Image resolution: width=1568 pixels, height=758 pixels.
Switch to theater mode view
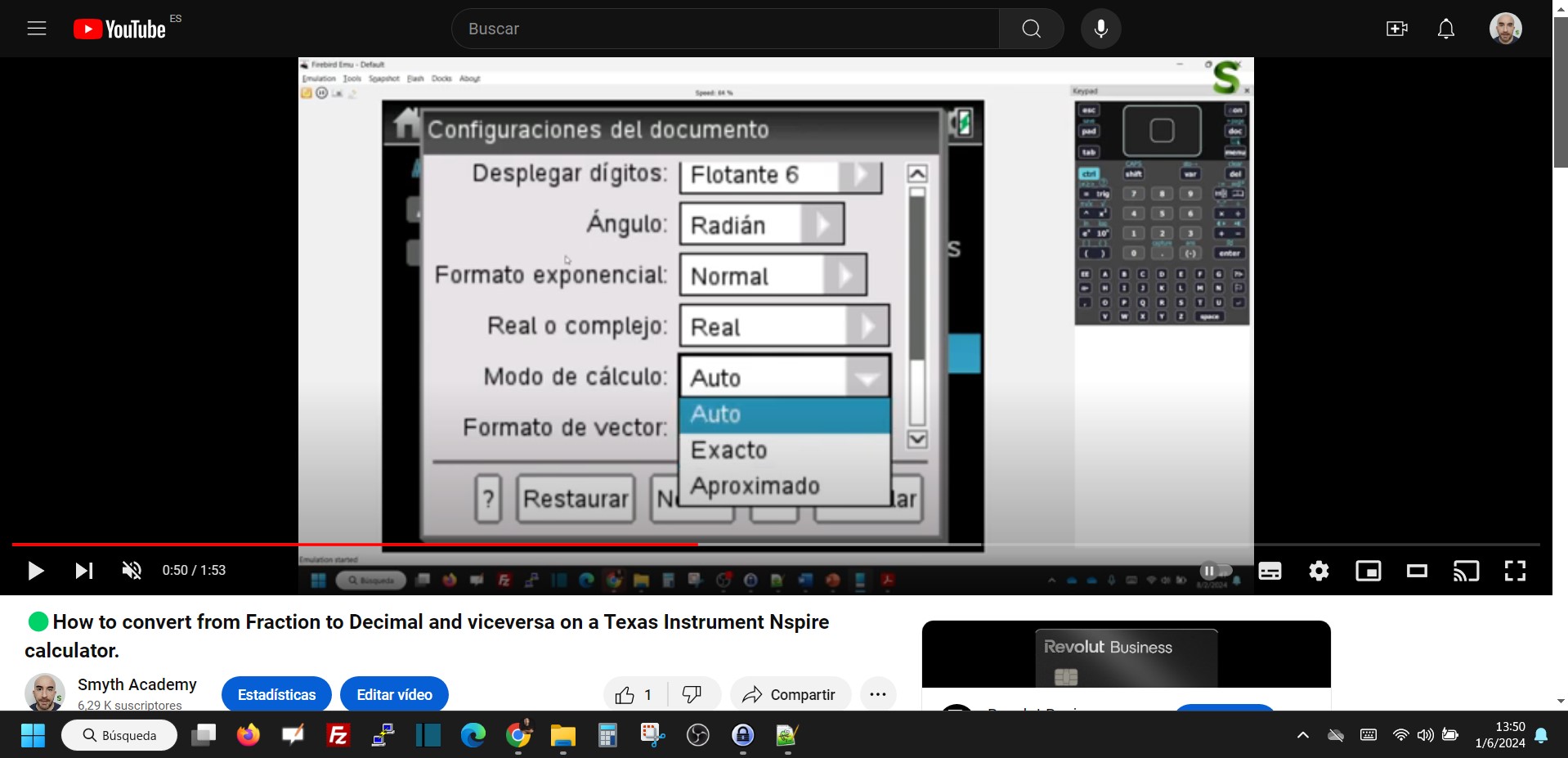coord(1417,571)
